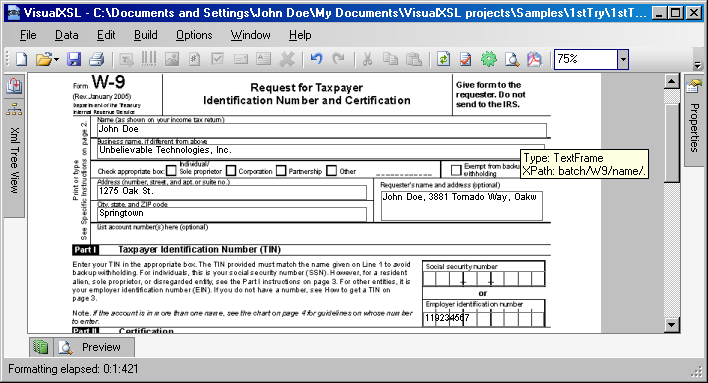
Task: Open the Window menu
Action: pyautogui.click(x=251, y=35)
